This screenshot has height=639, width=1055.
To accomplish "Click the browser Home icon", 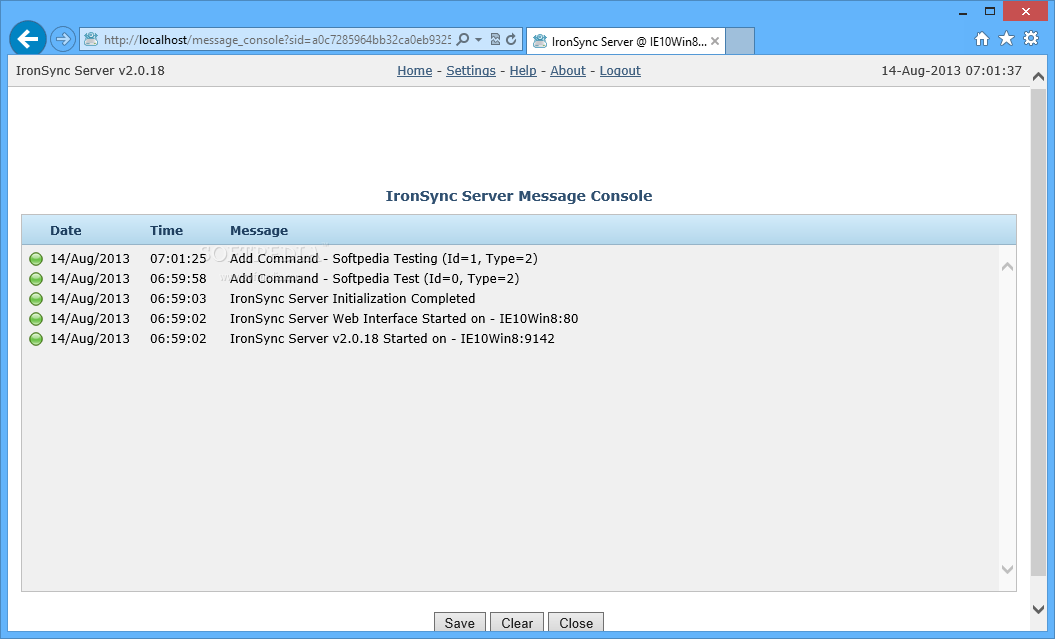I will click(982, 39).
